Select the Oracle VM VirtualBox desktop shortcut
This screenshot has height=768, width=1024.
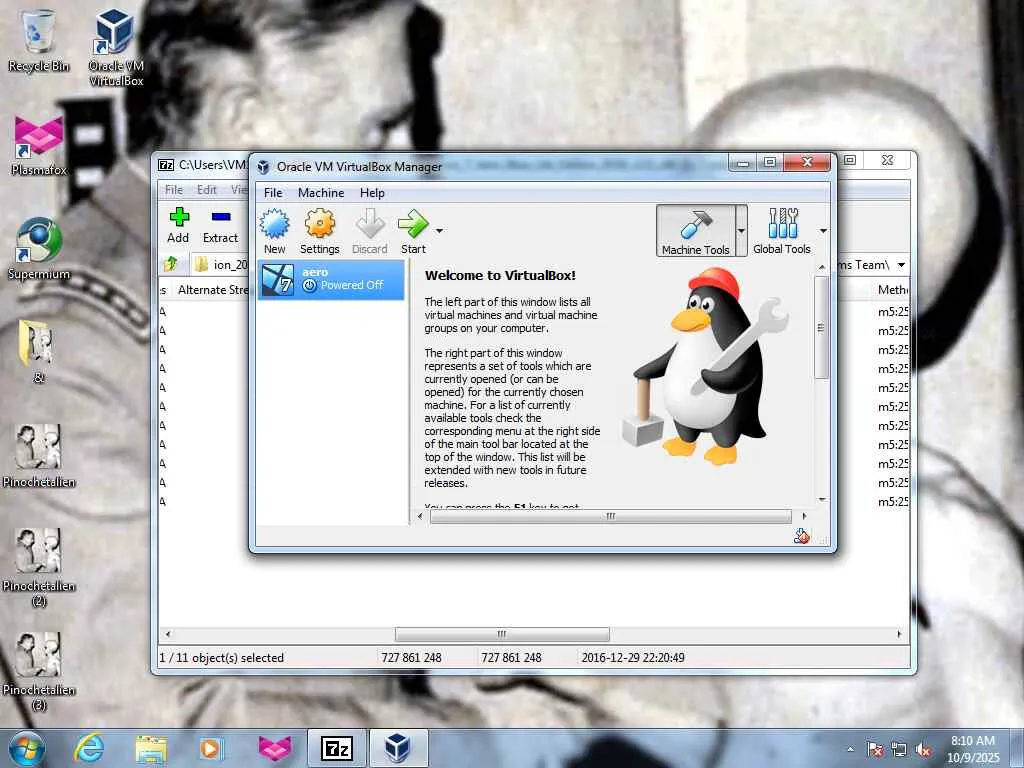coord(116,48)
